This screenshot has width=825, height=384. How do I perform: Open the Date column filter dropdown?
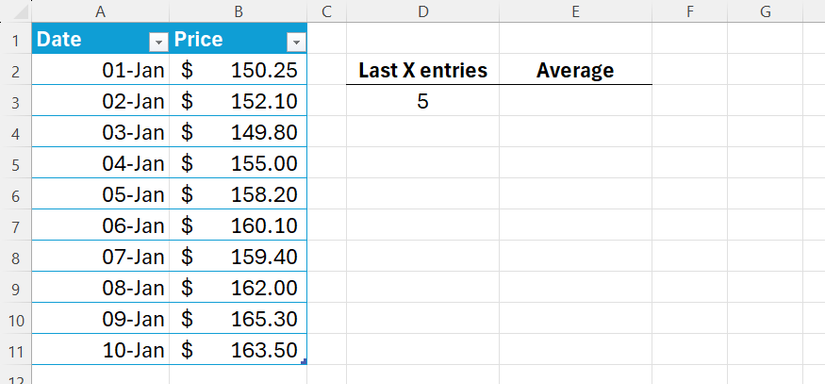pos(158,42)
